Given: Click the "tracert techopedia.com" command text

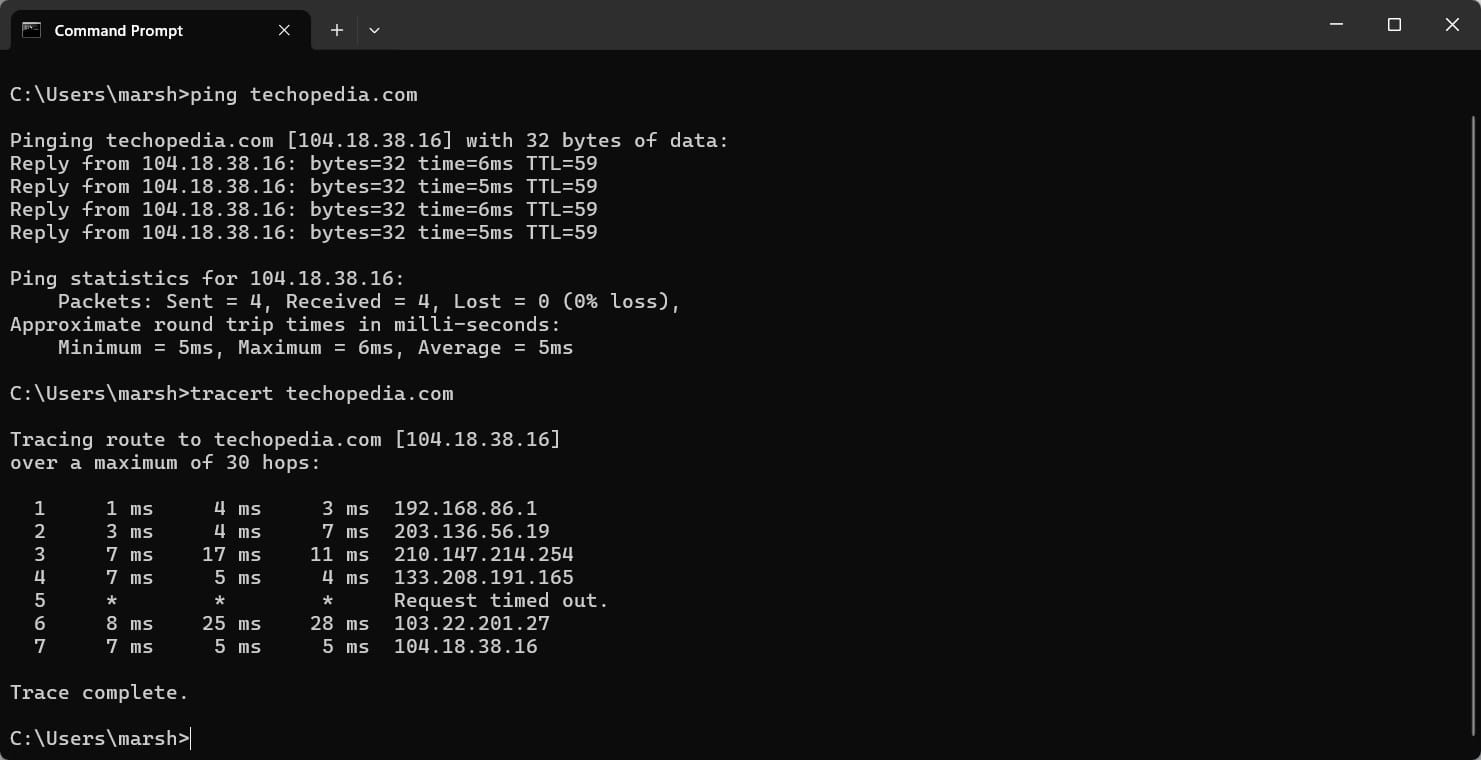Looking at the screenshot, I should (x=321, y=394).
